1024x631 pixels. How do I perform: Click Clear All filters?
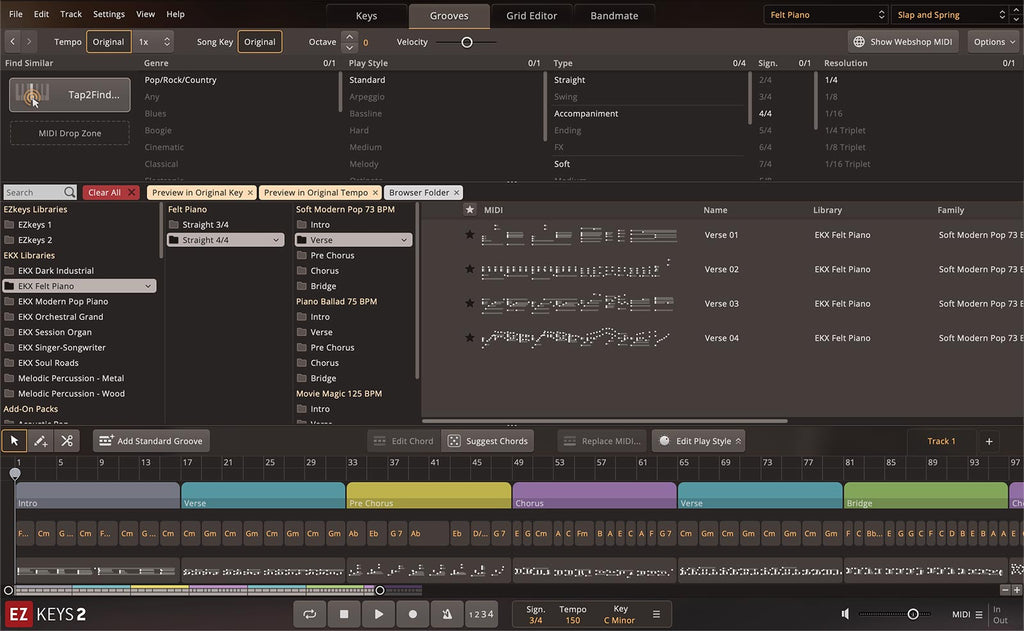(111, 193)
